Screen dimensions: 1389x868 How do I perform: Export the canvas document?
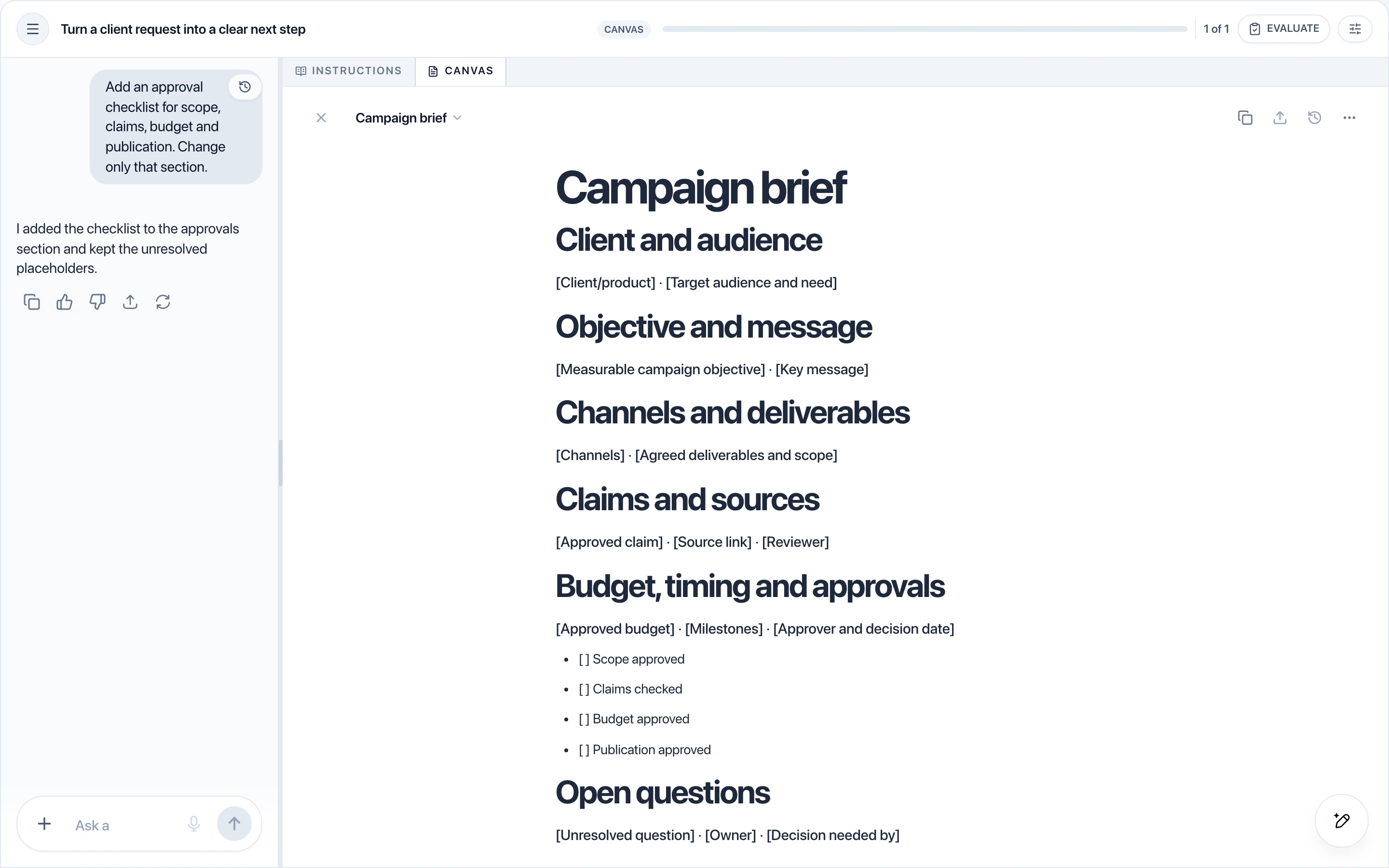pyautogui.click(x=1280, y=118)
